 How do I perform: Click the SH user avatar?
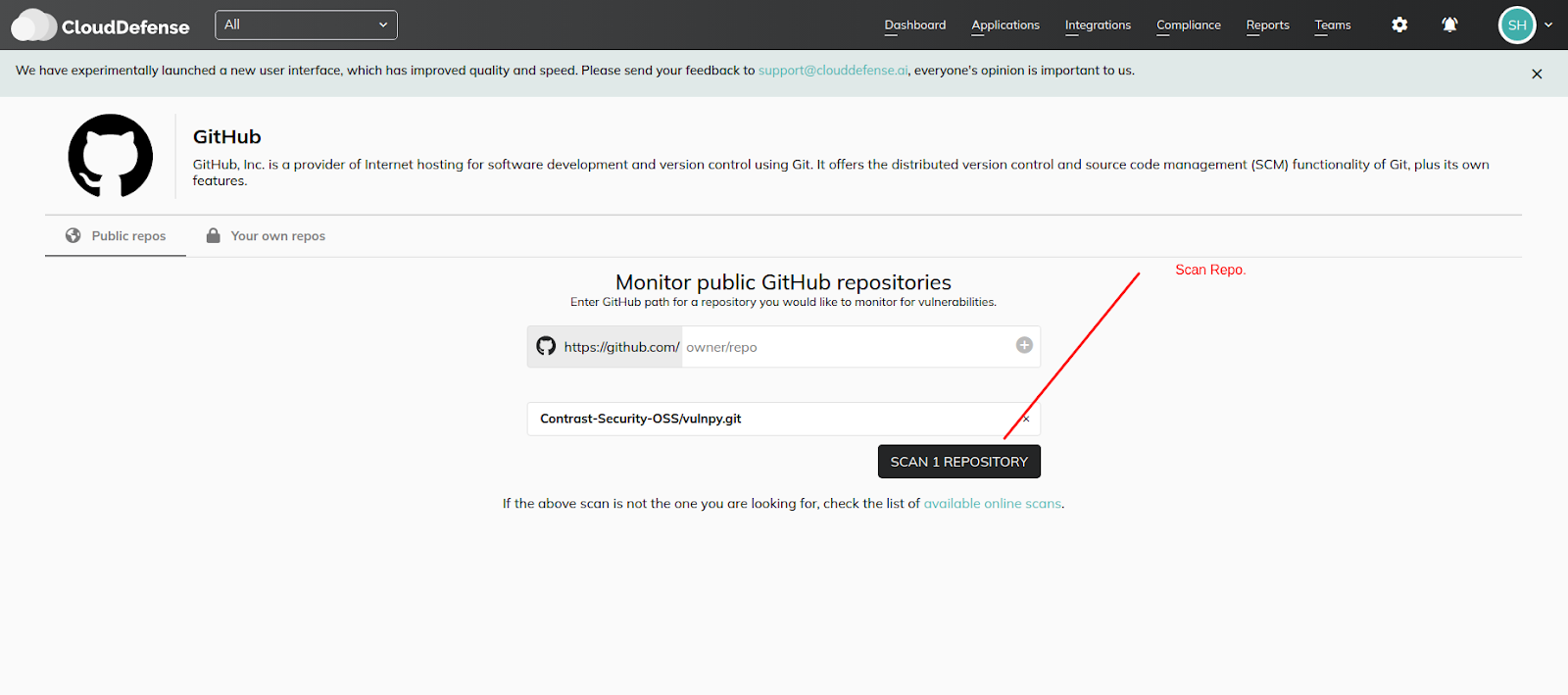(x=1517, y=25)
